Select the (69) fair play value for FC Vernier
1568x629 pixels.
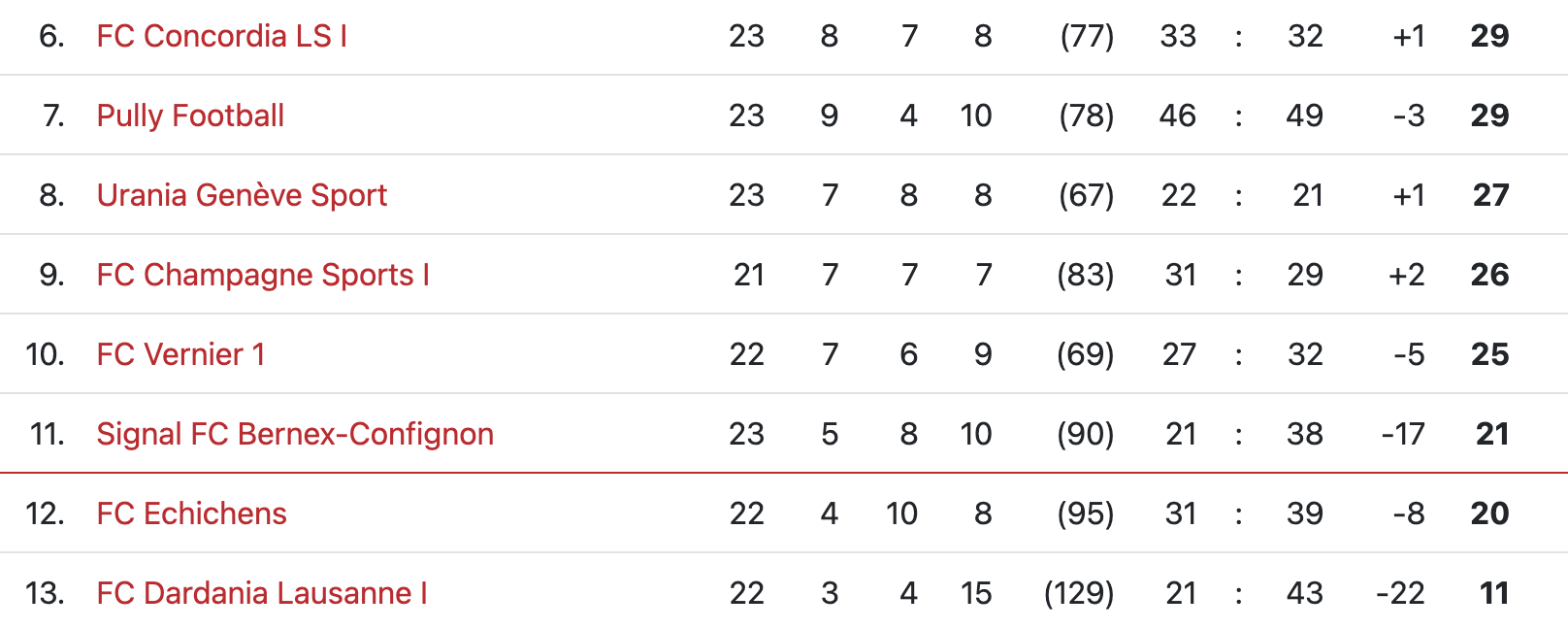[1086, 354]
